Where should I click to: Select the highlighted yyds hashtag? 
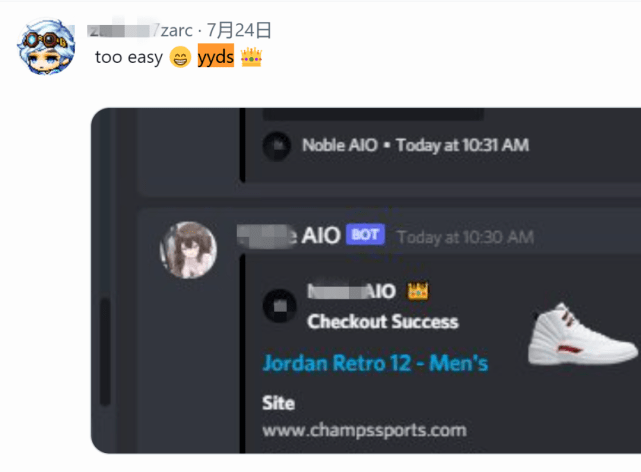click(x=216, y=56)
